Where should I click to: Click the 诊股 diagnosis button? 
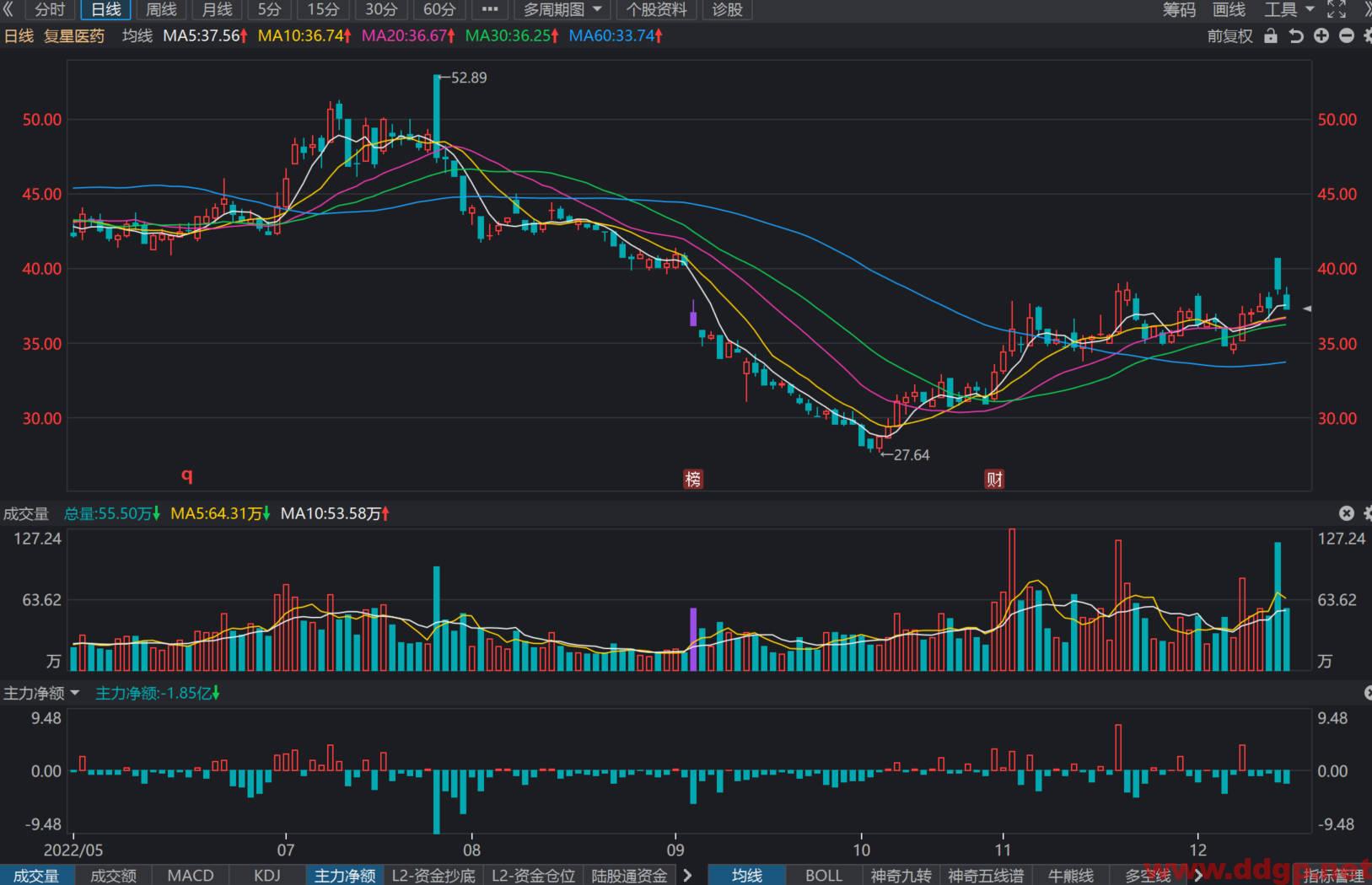click(728, 9)
